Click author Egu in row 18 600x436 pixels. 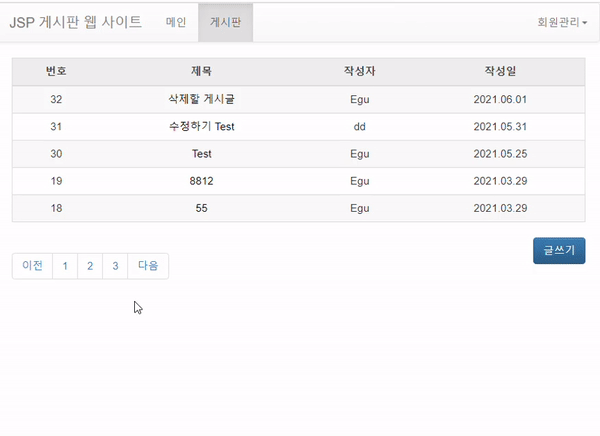pyautogui.click(x=360, y=208)
